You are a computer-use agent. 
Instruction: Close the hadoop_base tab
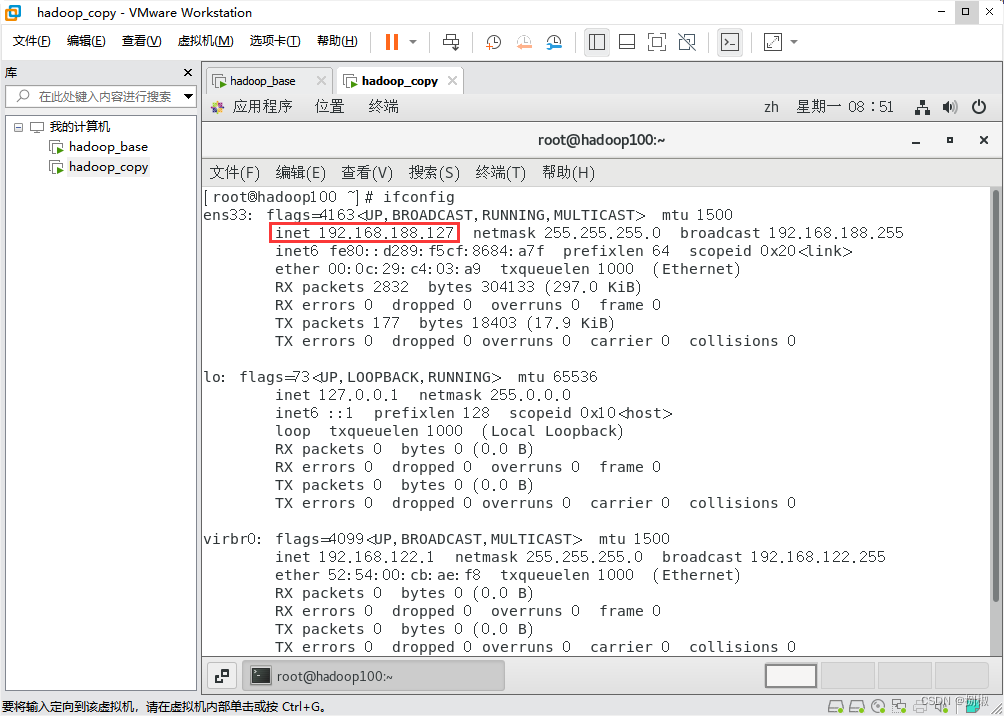[x=321, y=81]
